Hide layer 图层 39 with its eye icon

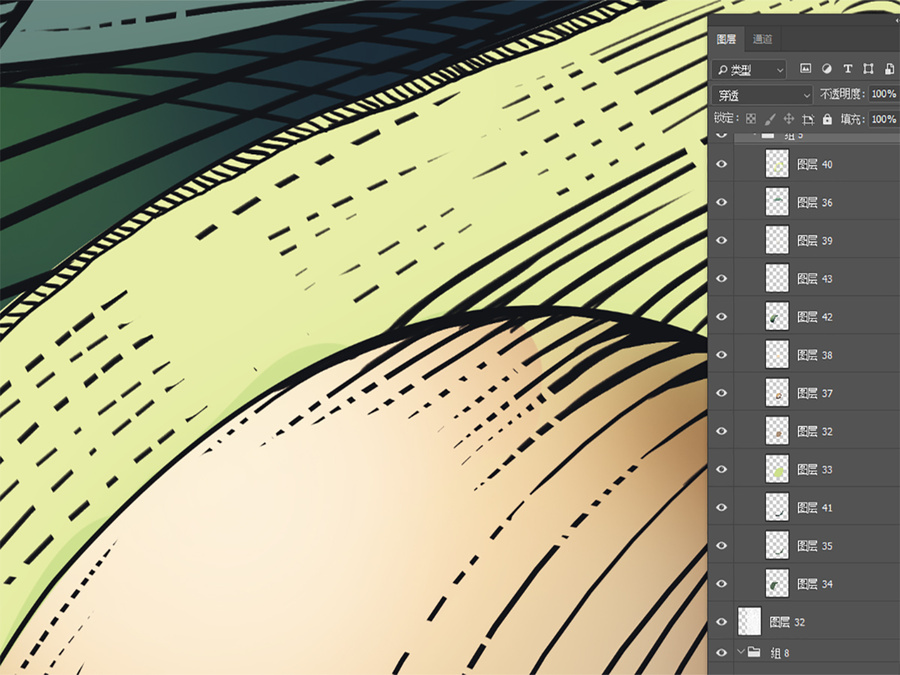click(x=721, y=240)
